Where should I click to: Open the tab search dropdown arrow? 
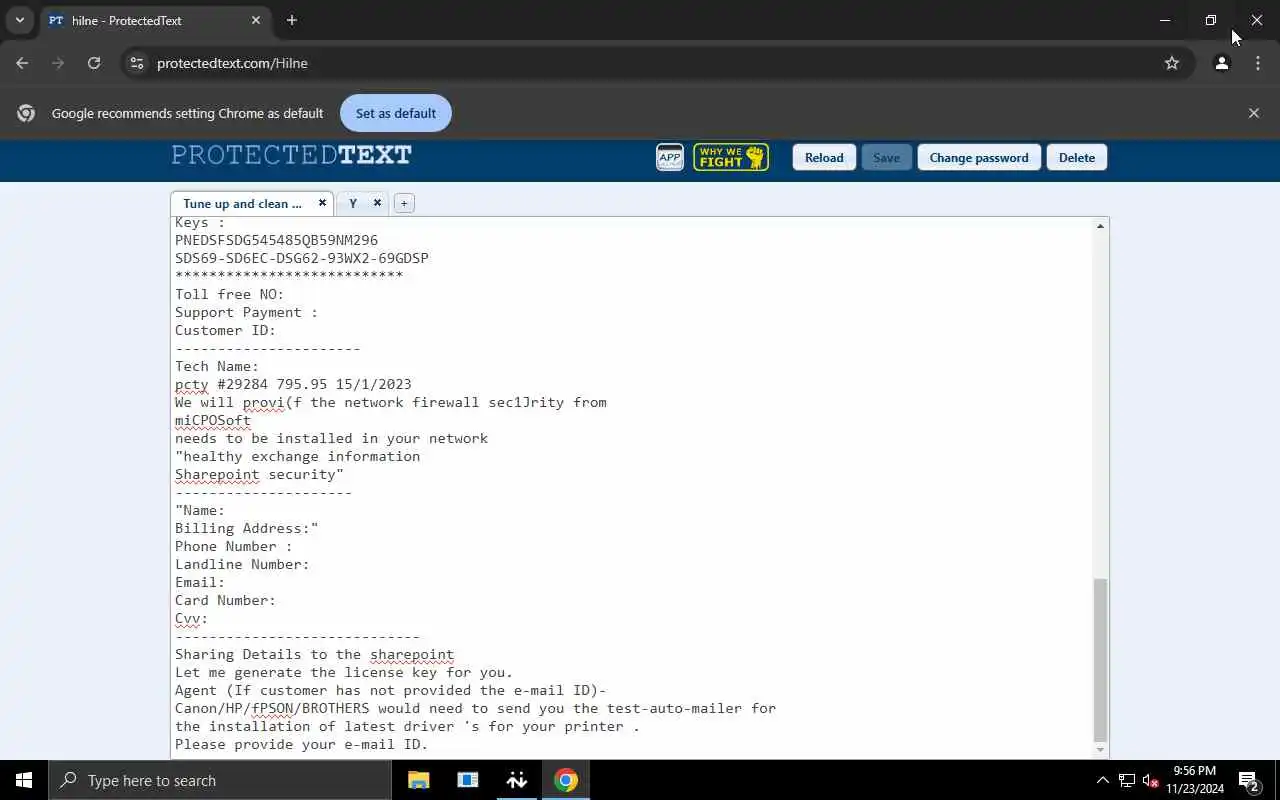coord(19,20)
